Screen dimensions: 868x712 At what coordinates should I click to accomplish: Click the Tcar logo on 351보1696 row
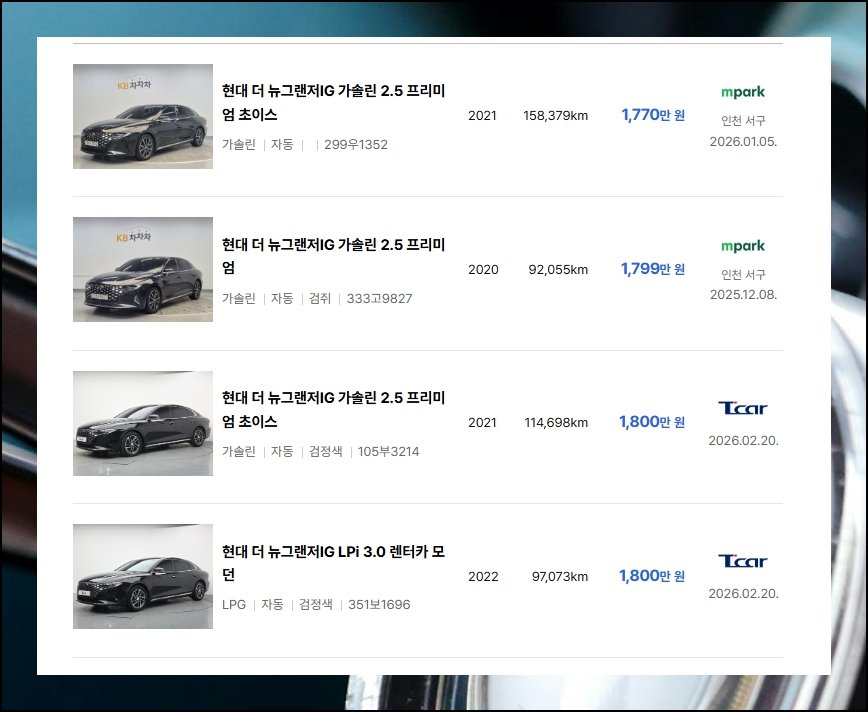point(743,561)
